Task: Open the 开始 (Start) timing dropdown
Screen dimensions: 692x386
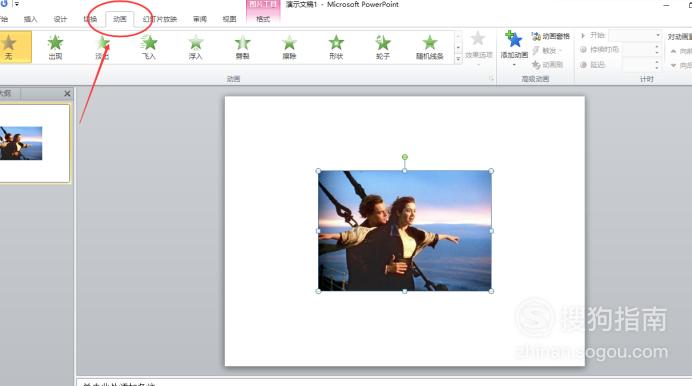Action: point(636,35)
